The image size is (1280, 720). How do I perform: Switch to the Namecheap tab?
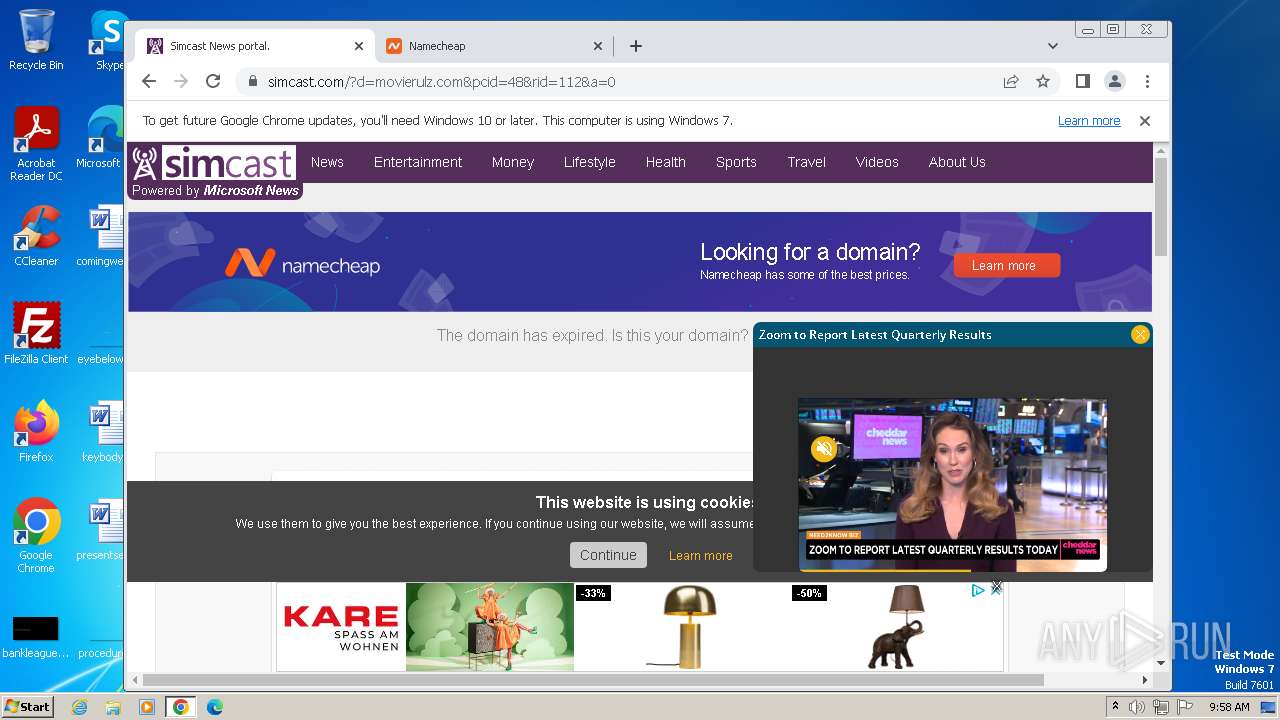pyautogui.click(x=494, y=46)
